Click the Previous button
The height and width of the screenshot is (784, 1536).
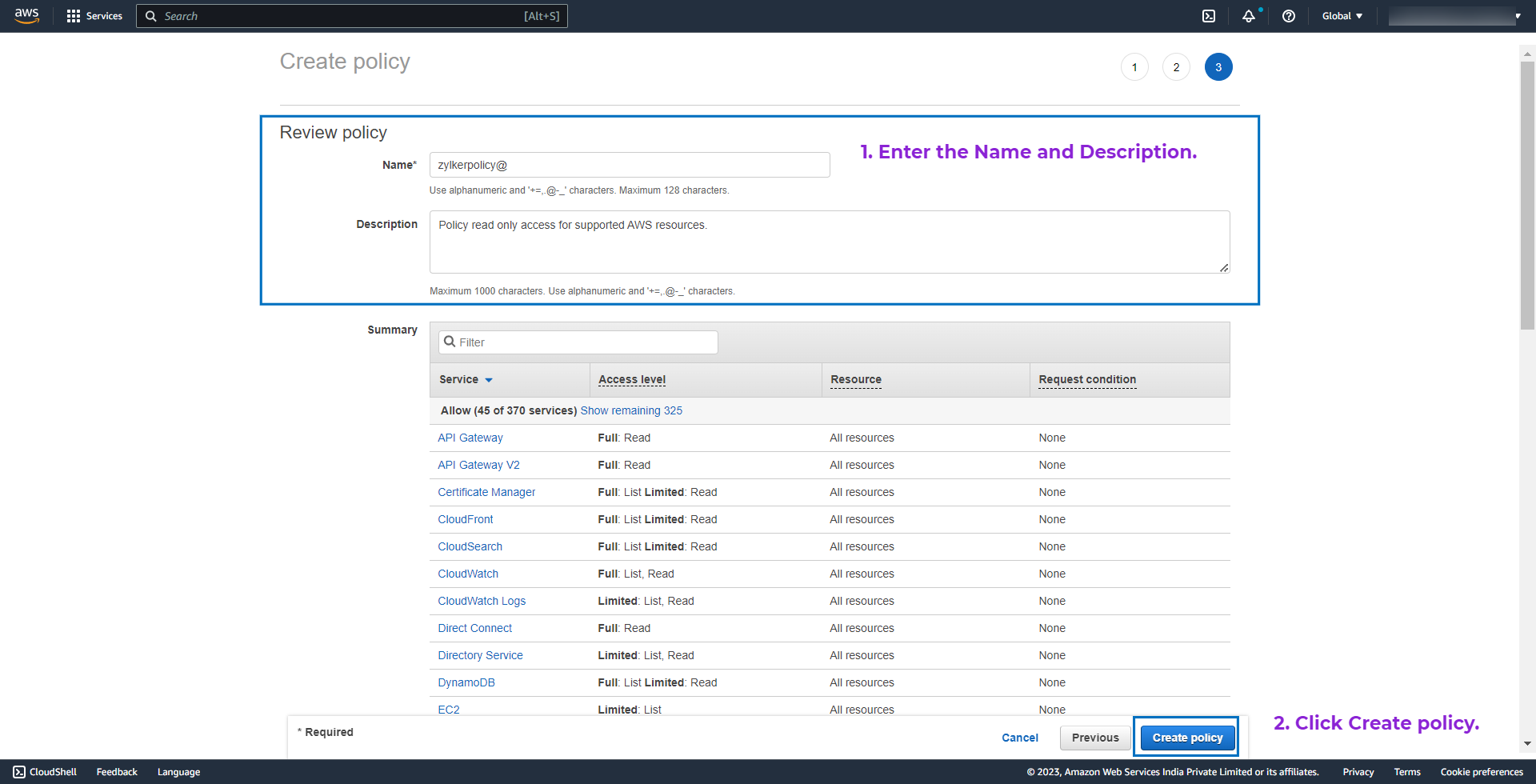click(1095, 738)
